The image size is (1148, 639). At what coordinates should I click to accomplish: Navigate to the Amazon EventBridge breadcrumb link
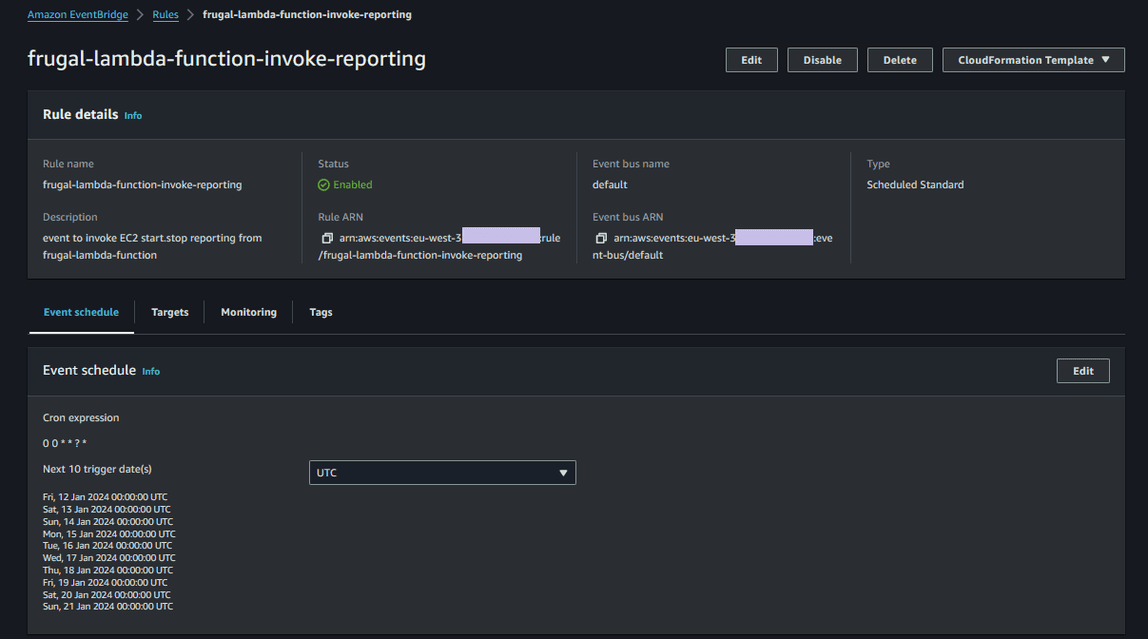(77, 14)
